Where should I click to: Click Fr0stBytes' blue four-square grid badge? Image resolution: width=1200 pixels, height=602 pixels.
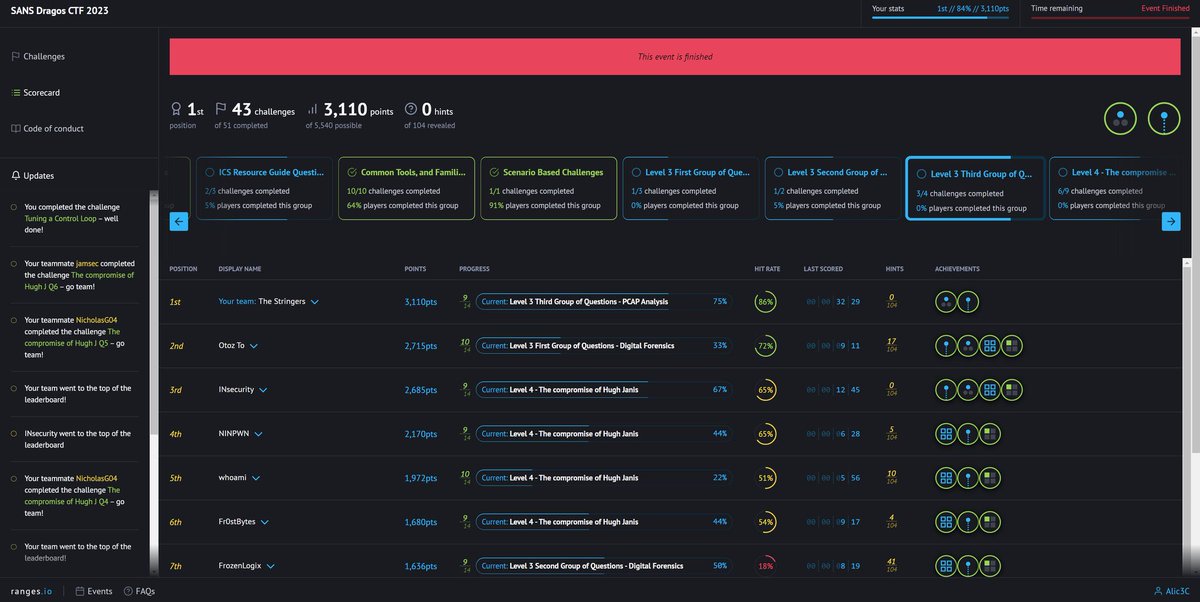(x=945, y=522)
